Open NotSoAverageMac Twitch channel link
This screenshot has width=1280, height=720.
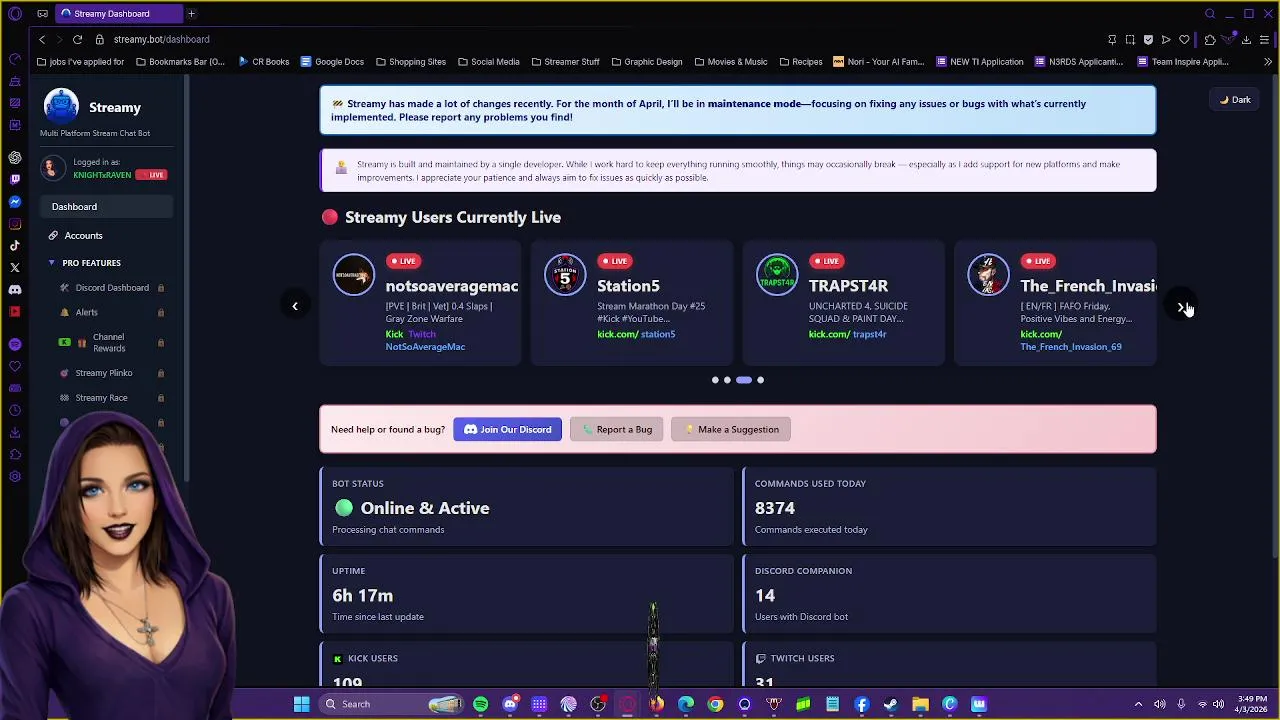click(x=425, y=347)
